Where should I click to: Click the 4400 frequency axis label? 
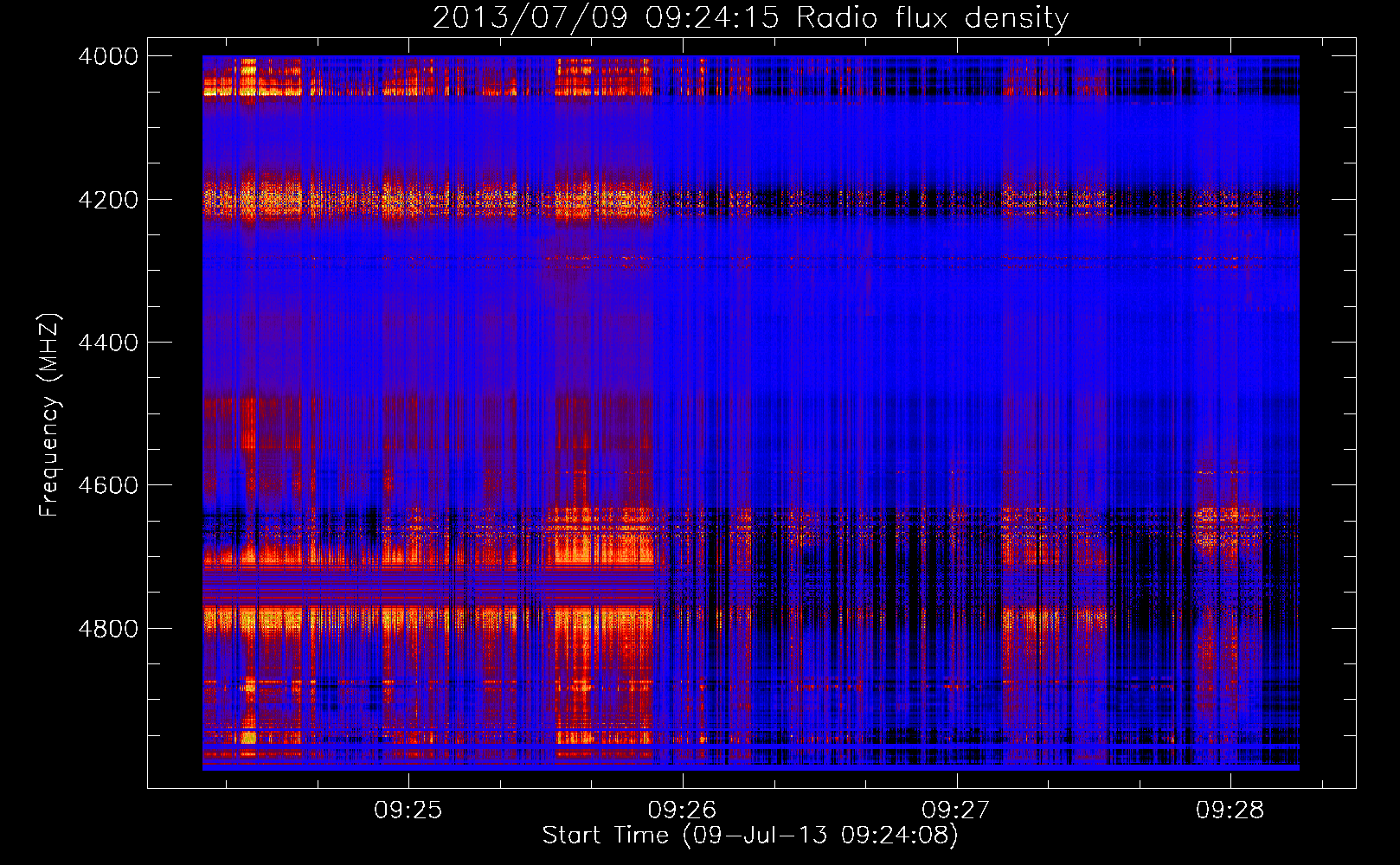(x=108, y=343)
